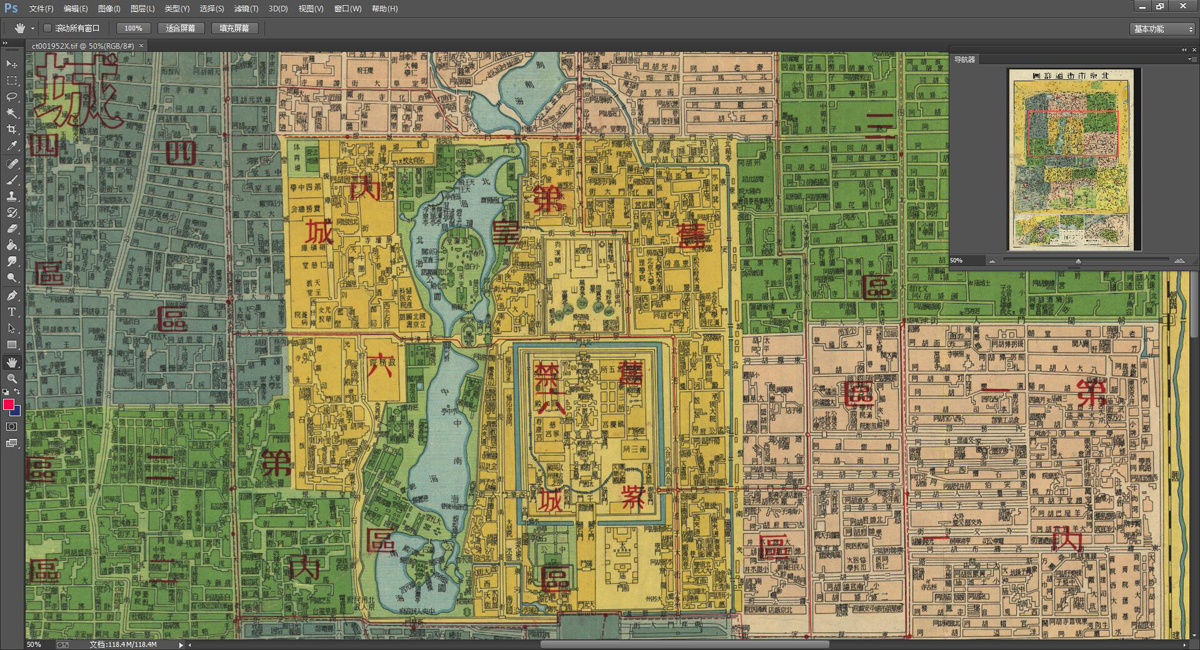This screenshot has height=650, width=1200.
Task: Click the Navigator 50% zoom field
Action: pyautogui.click(x=965, y=260)
